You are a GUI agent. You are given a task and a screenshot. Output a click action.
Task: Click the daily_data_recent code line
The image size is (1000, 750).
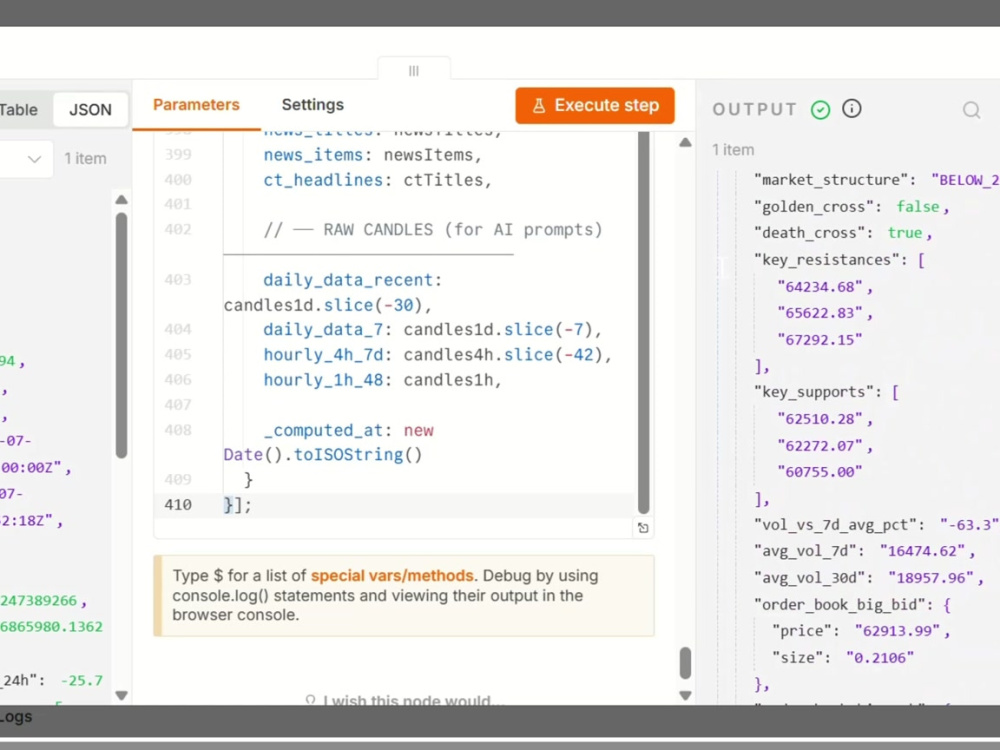(x=353, y=280)
